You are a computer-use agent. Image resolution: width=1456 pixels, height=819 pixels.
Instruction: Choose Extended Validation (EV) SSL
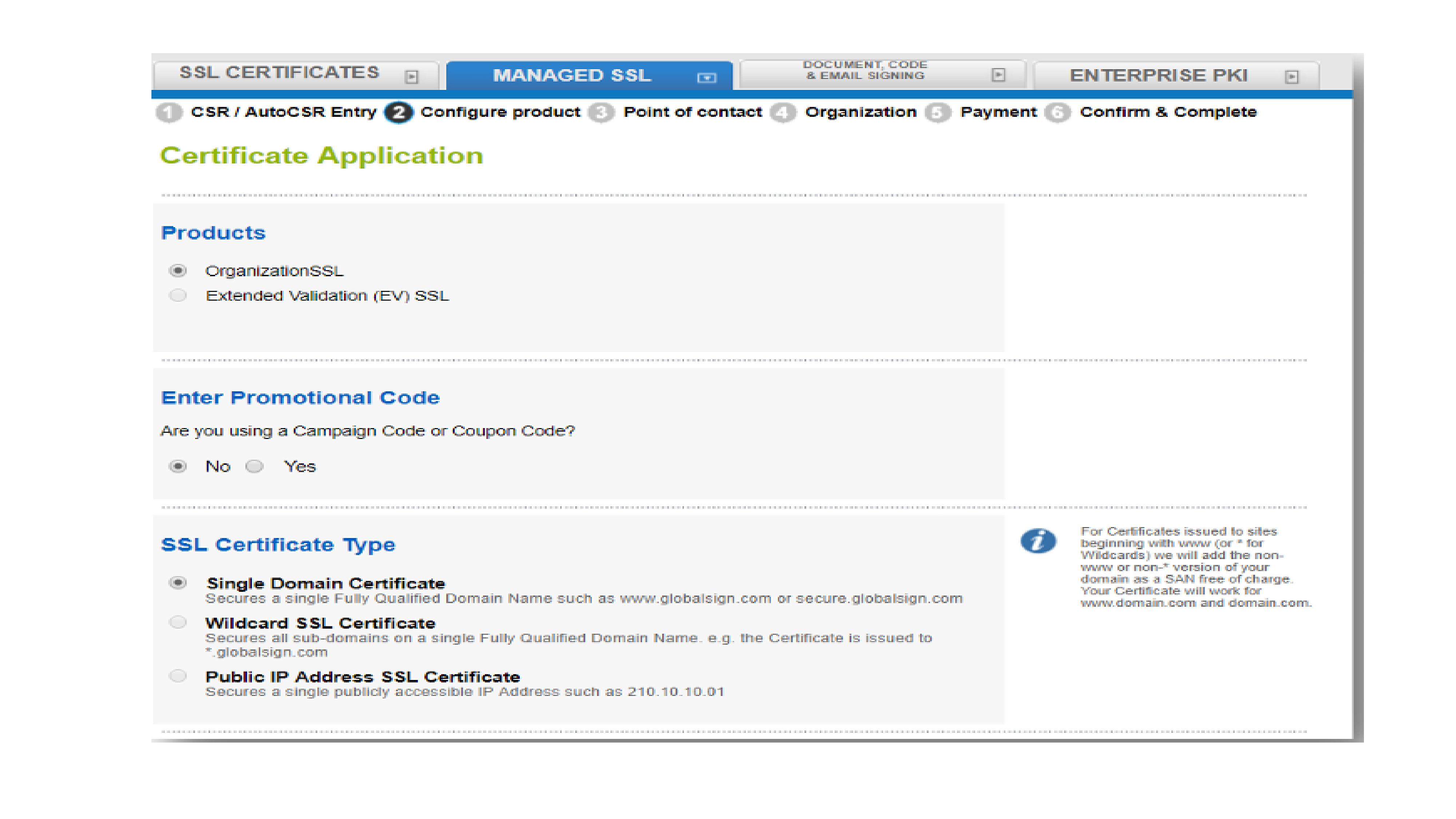[178, 296]
